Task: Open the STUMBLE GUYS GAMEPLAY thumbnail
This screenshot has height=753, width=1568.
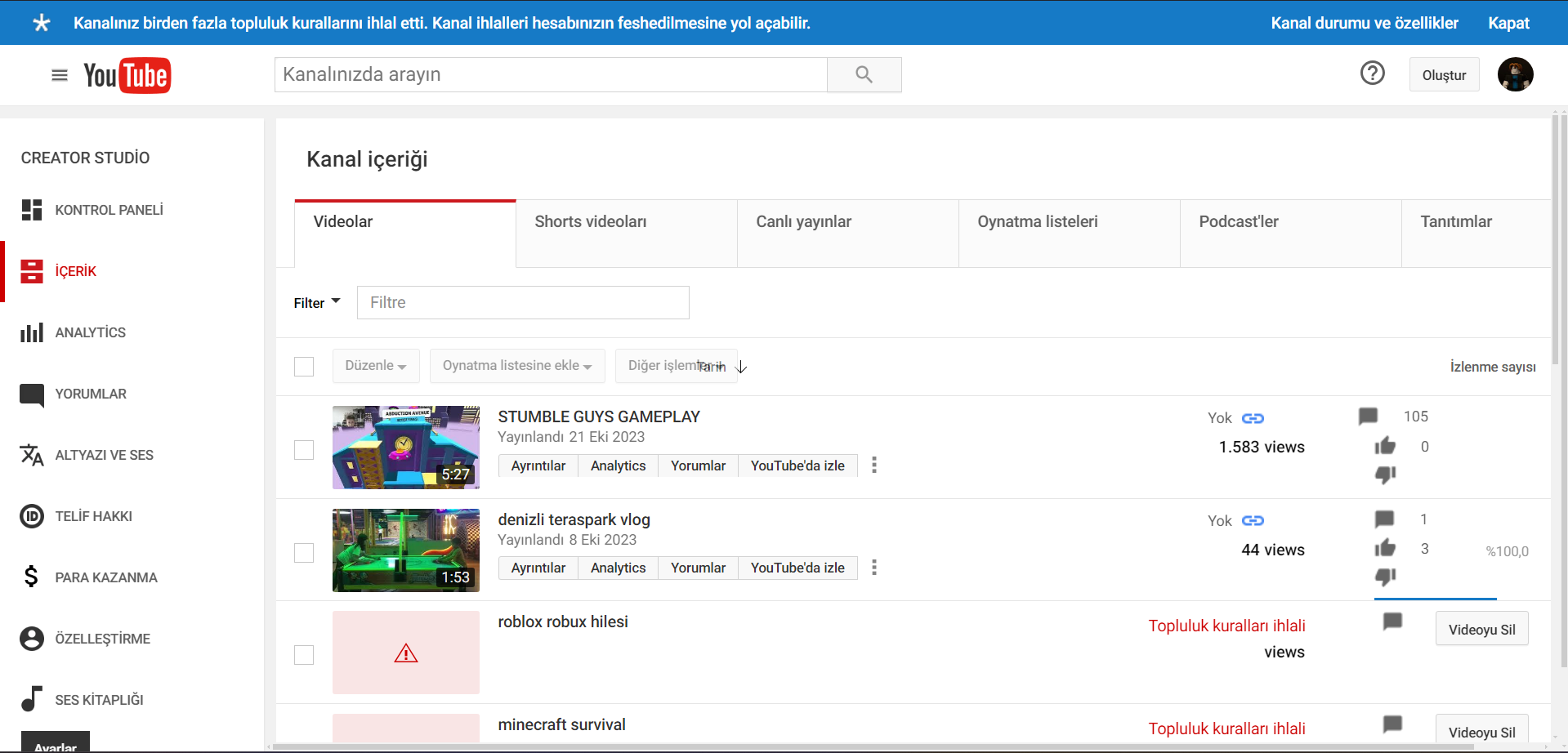Action: 406,448
